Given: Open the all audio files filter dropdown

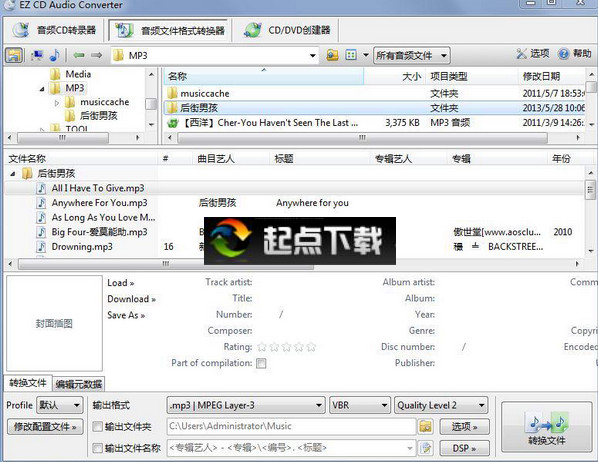Looking at the screenshot, I should (412, 56).
